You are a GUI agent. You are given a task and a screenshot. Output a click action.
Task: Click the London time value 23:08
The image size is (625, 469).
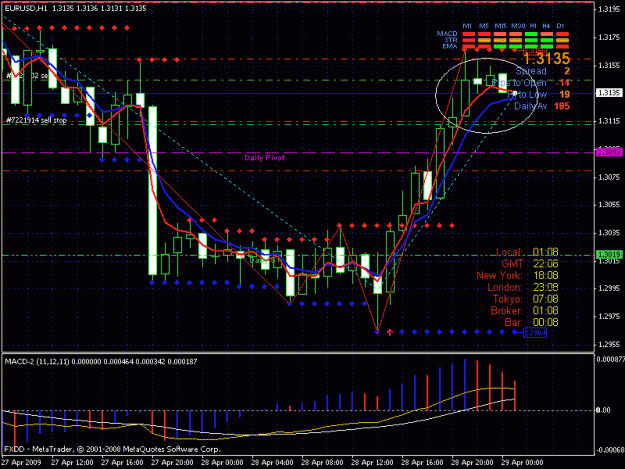pyautogui.click(x=545, y=287)
